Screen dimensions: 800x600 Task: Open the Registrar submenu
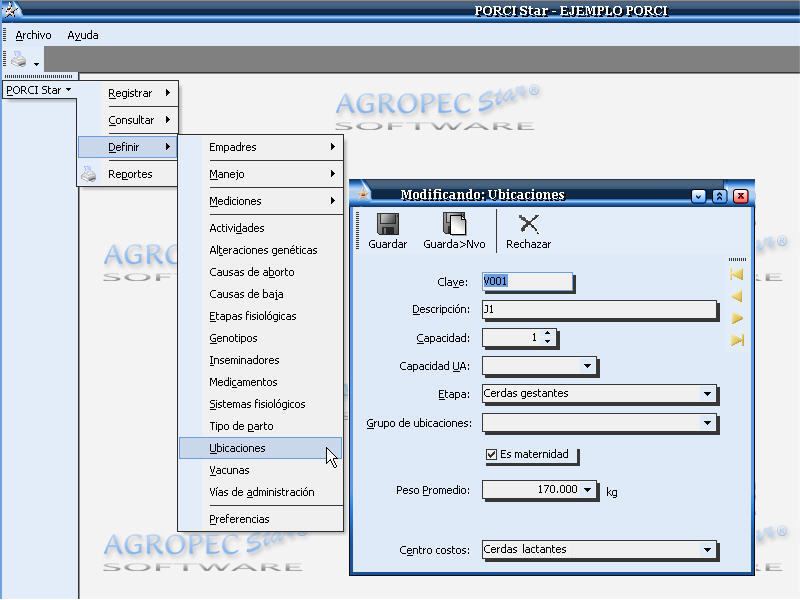[128, 93]
